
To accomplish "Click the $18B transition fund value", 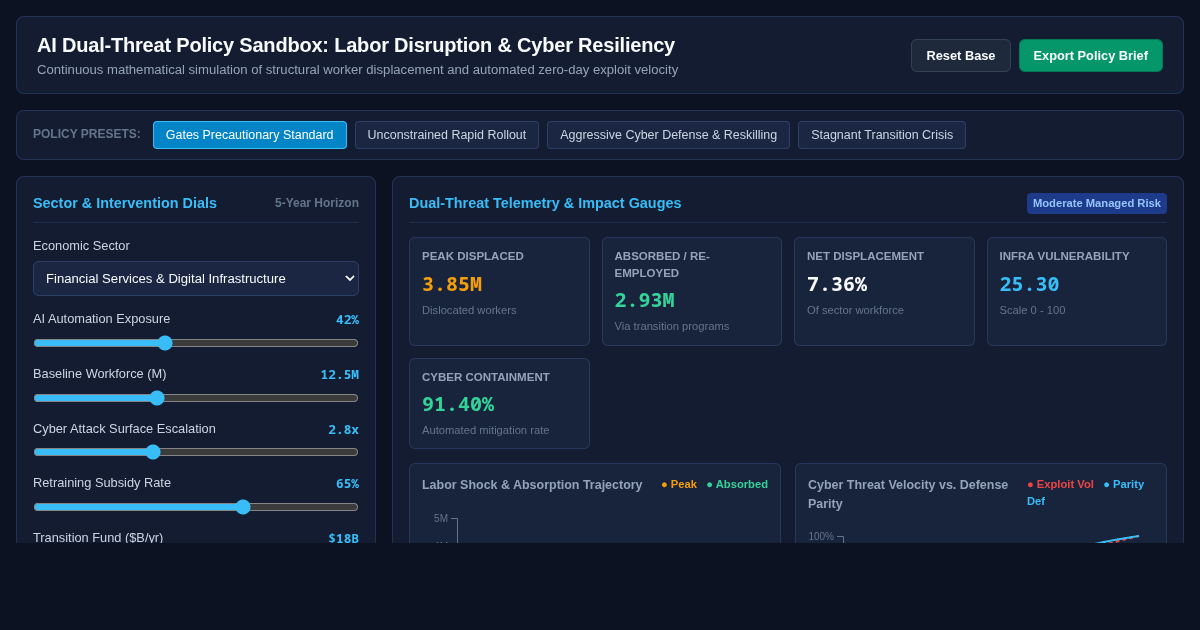I will coord(344,538).
